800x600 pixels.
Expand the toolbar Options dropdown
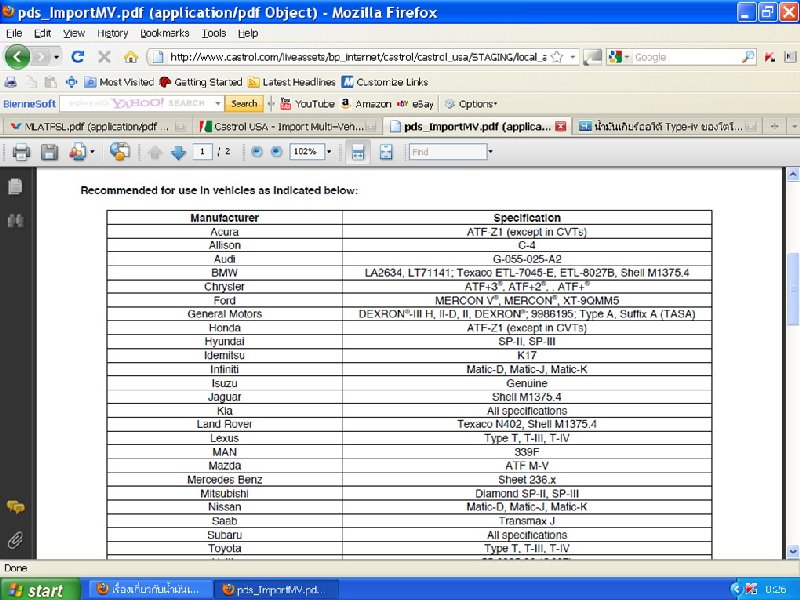(x=476, y=104)
